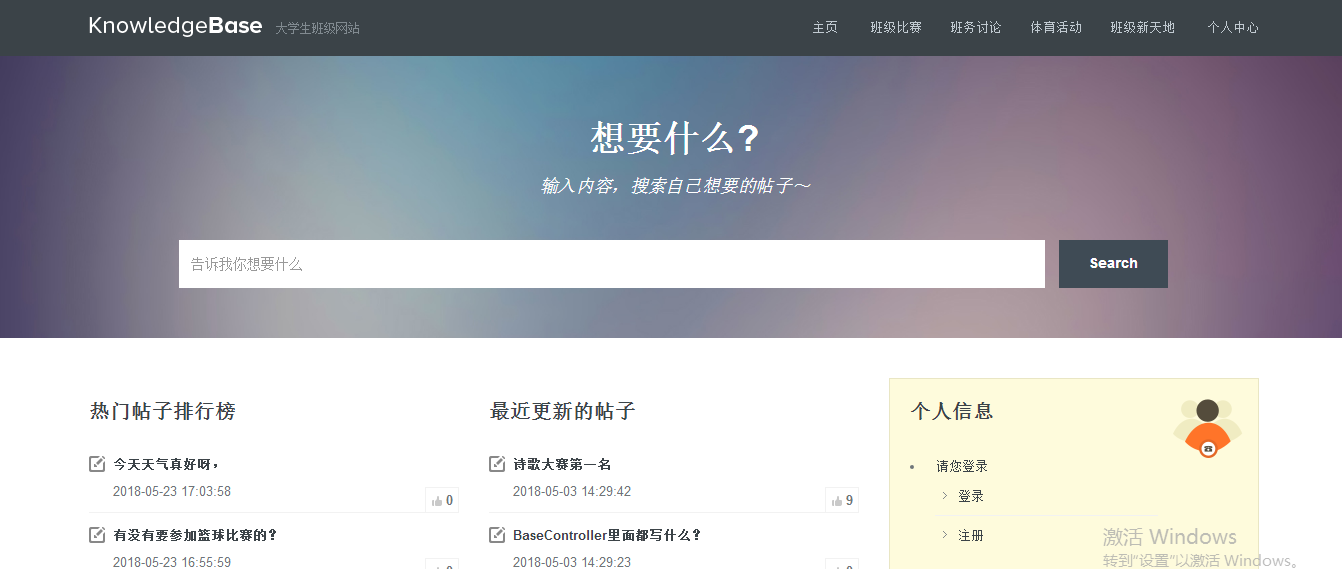Image resolution: width=1342 pixels, height=569 pixels.
Task: Open the 班级比赛 navigation item
Action: (x=896, y=28)
